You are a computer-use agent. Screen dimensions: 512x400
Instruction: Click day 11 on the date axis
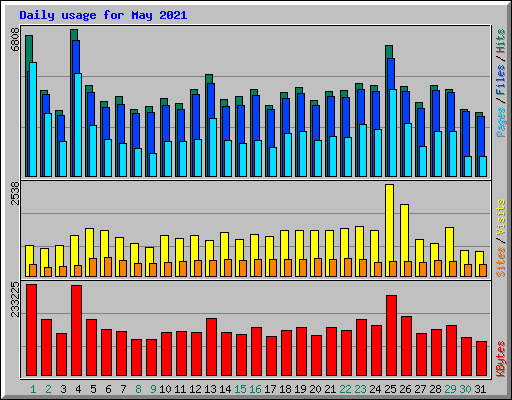click(180, 389)
